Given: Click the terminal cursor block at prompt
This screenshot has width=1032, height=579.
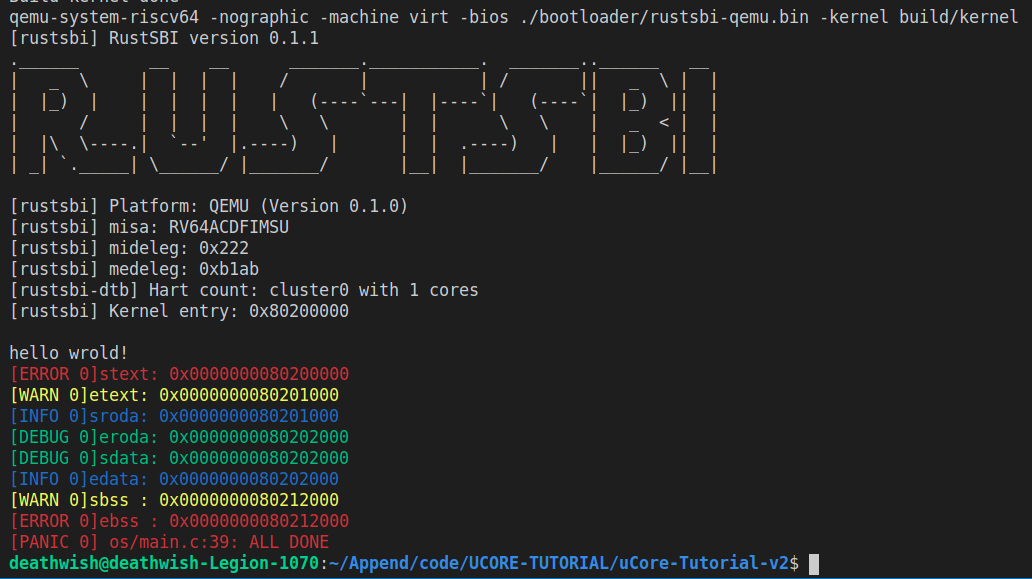Looking at the screenshot, I should 814,564.
